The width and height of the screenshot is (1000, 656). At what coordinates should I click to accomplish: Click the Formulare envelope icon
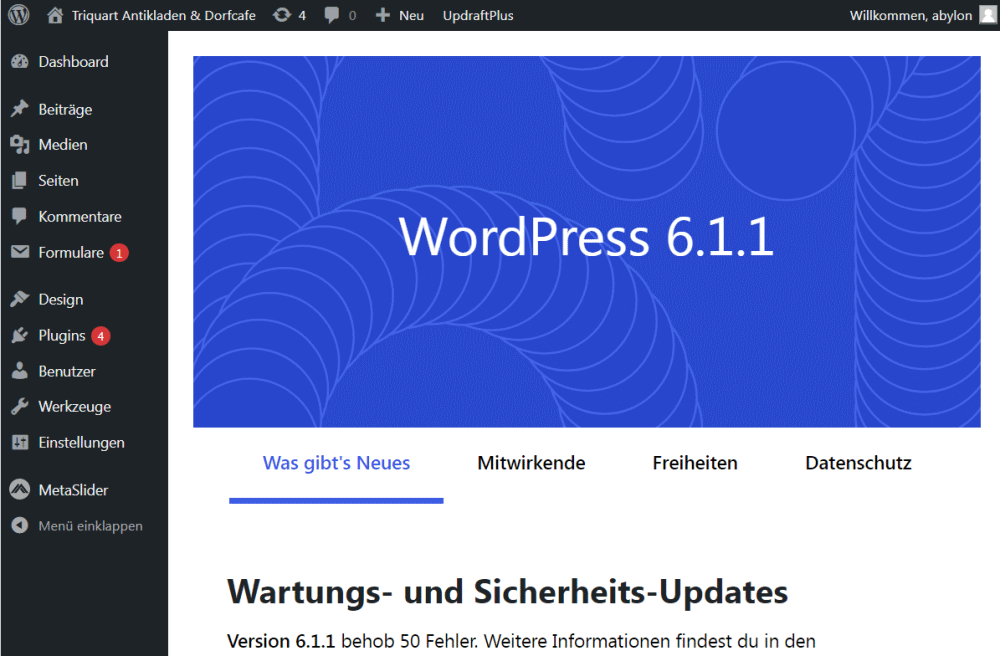click(x=20, y=252)
